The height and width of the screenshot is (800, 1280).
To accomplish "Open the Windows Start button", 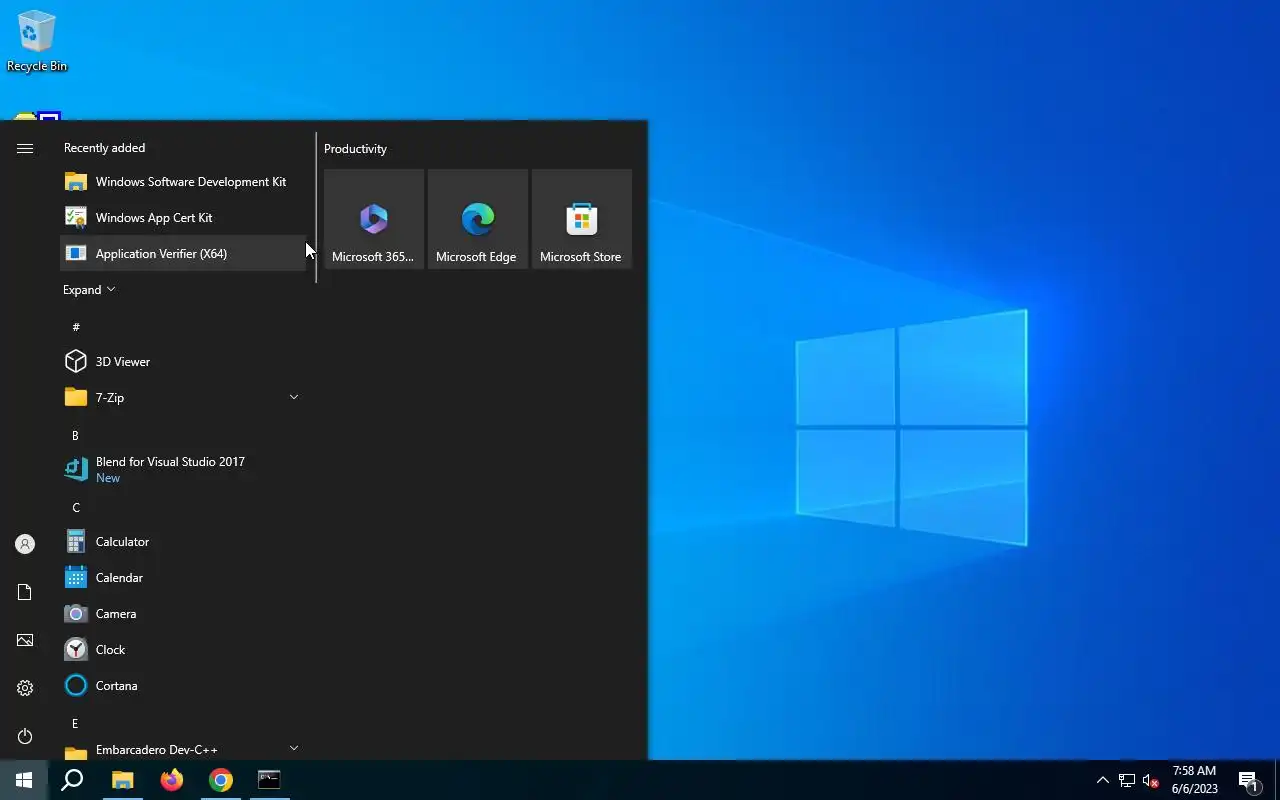I will tap(24, 780).
